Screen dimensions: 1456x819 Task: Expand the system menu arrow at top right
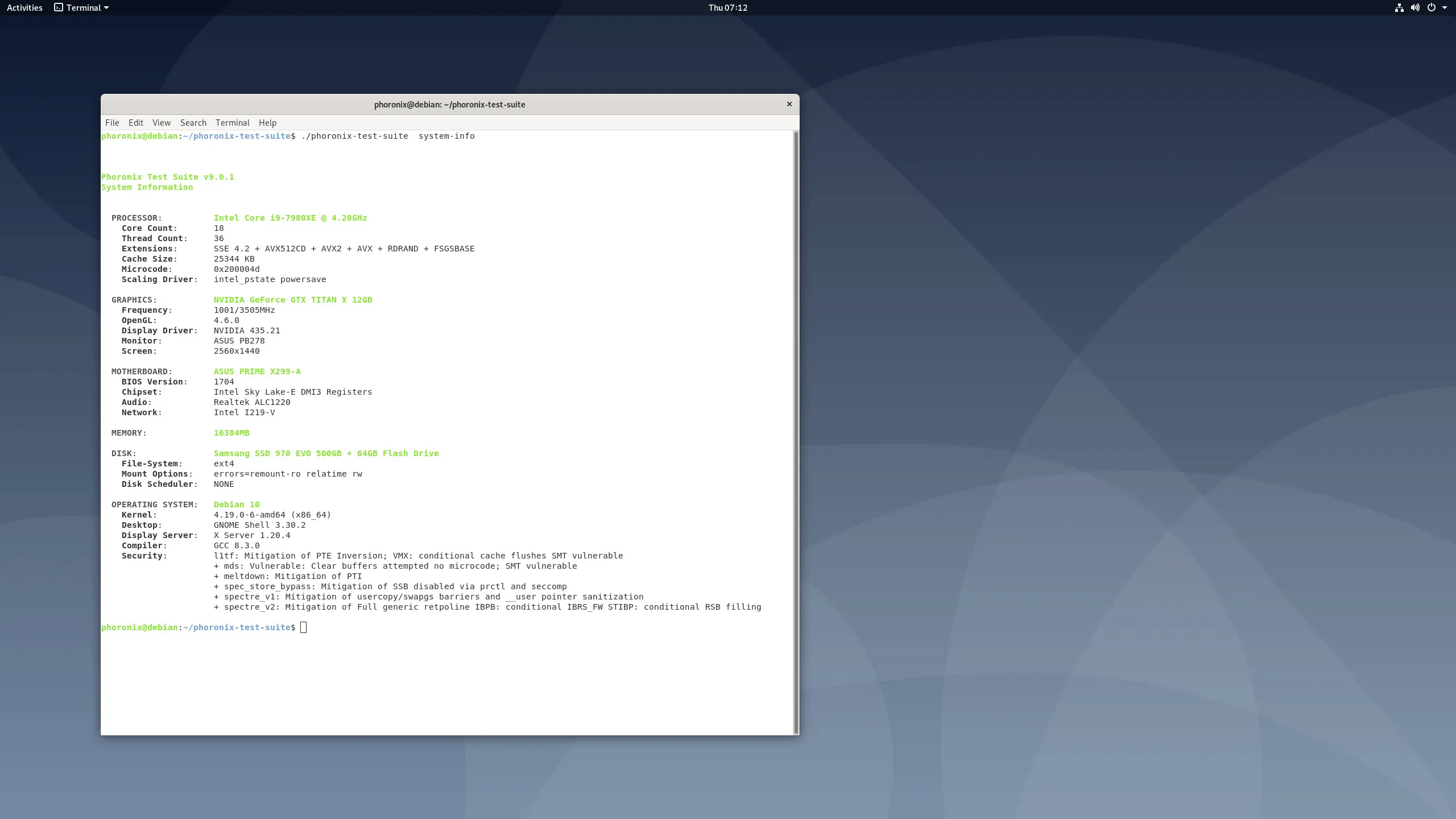pyautogui.click(x=1445, y=8)
